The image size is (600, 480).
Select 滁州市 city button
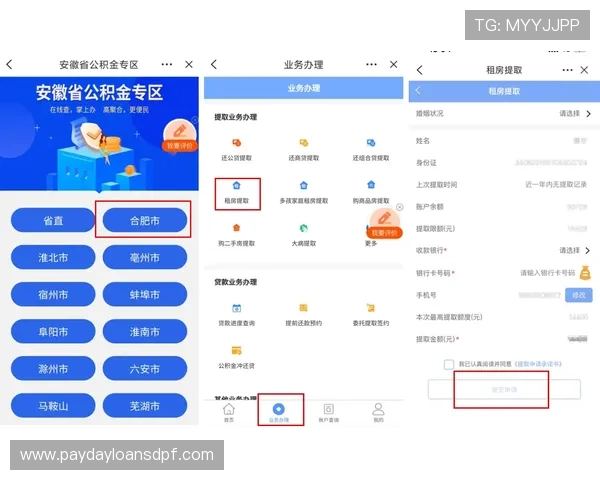click(53, 369)
